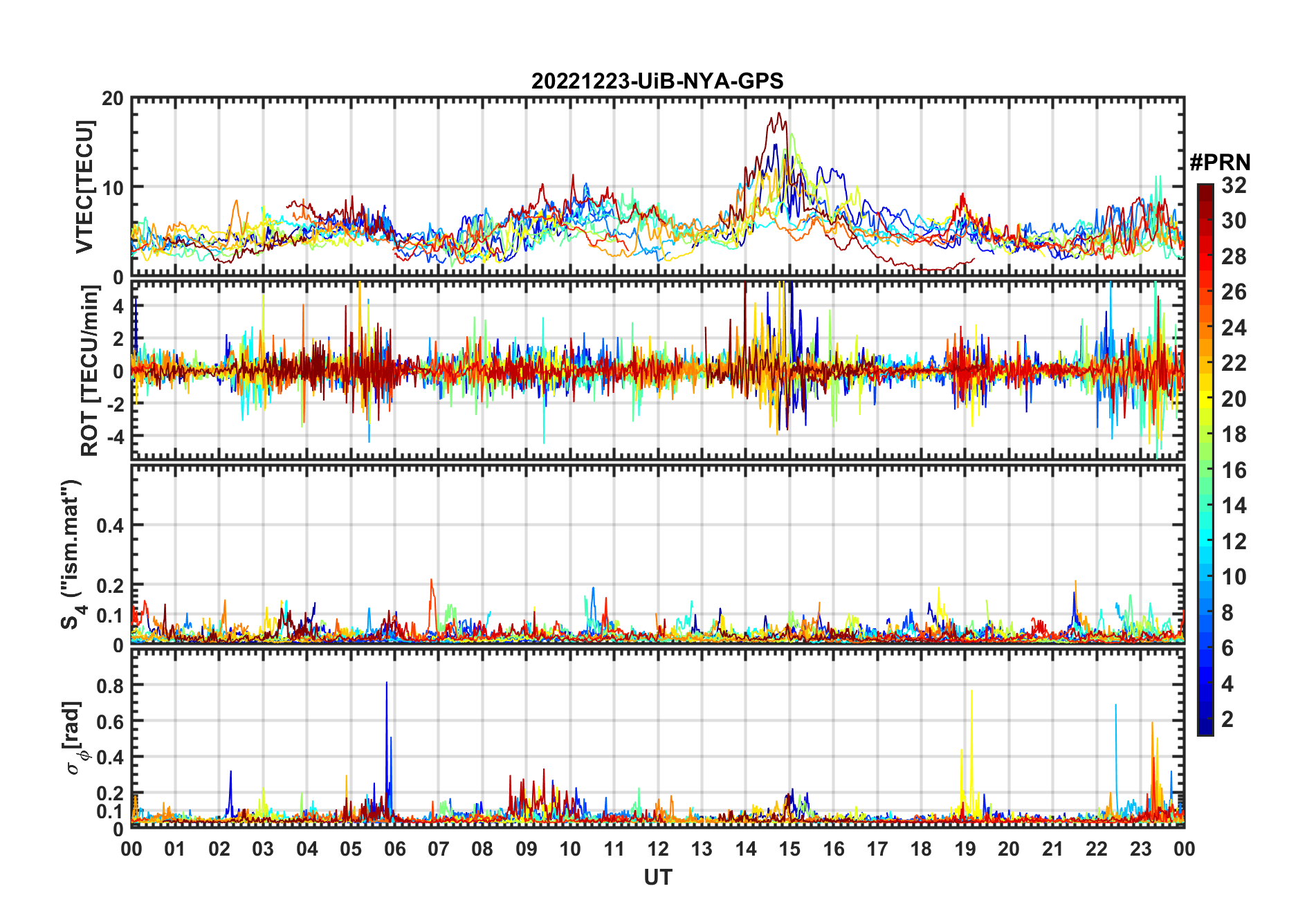Pick the dark blue color at PRN 2

click(1205, 719)
